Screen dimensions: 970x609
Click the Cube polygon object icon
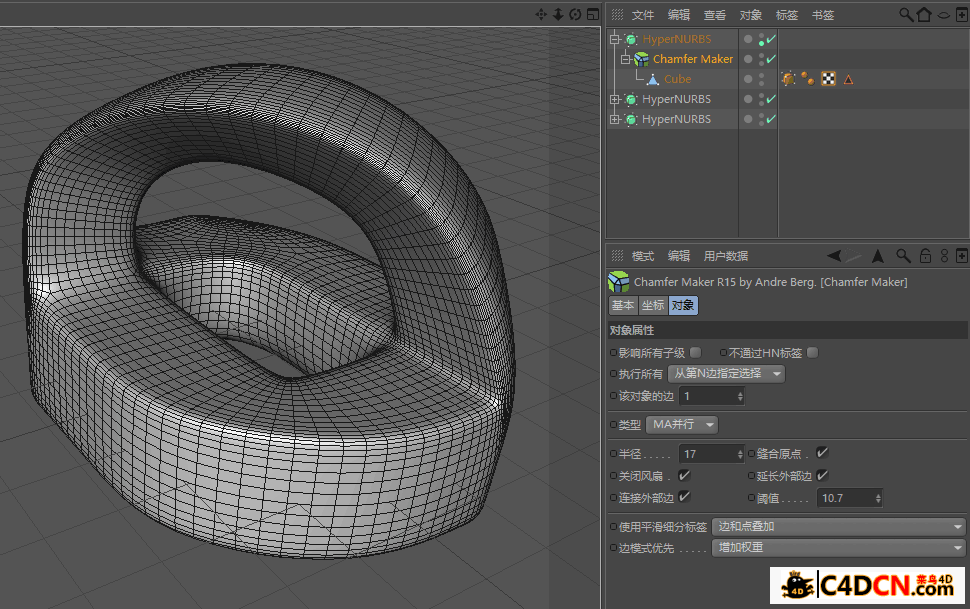[x=653, y=79]
